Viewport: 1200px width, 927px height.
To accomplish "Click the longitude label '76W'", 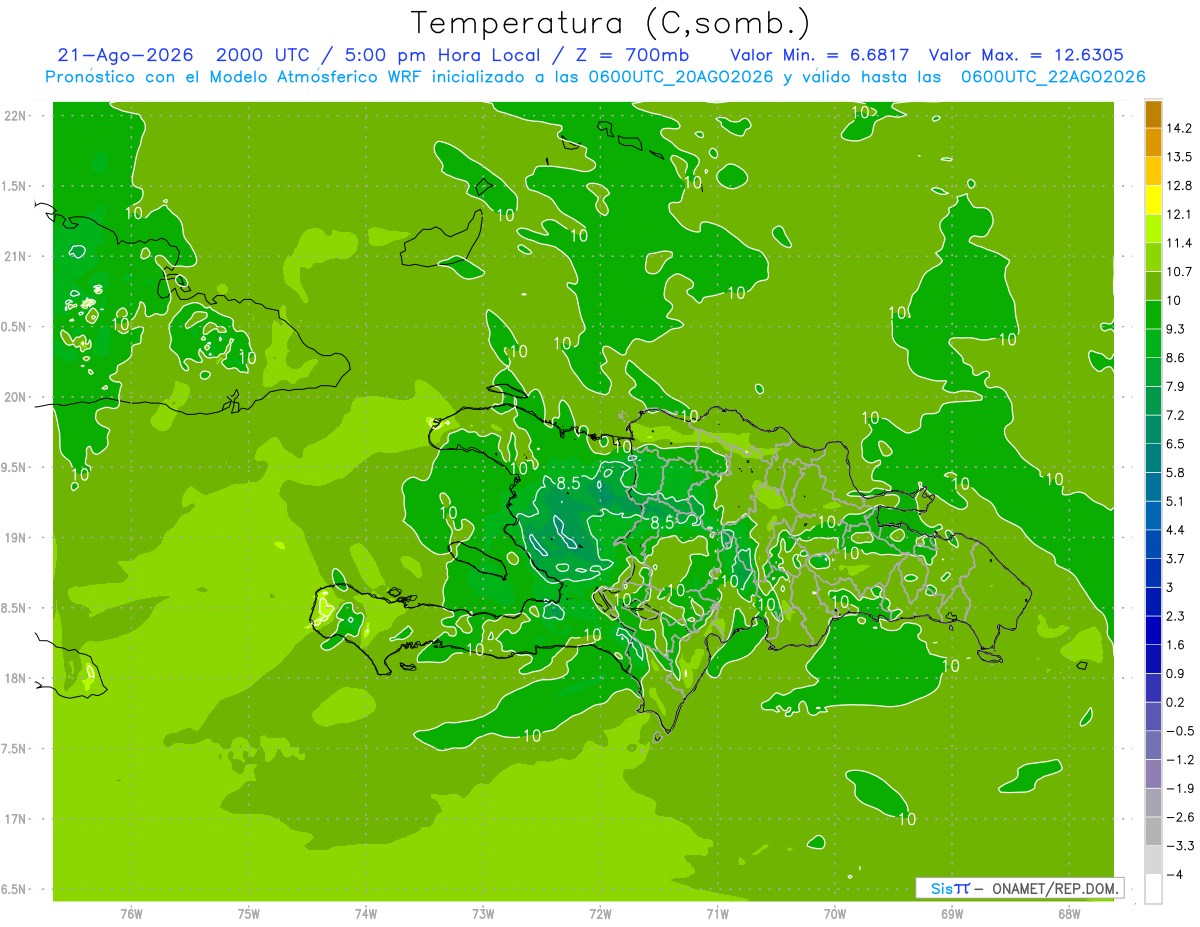I will 131,912.
